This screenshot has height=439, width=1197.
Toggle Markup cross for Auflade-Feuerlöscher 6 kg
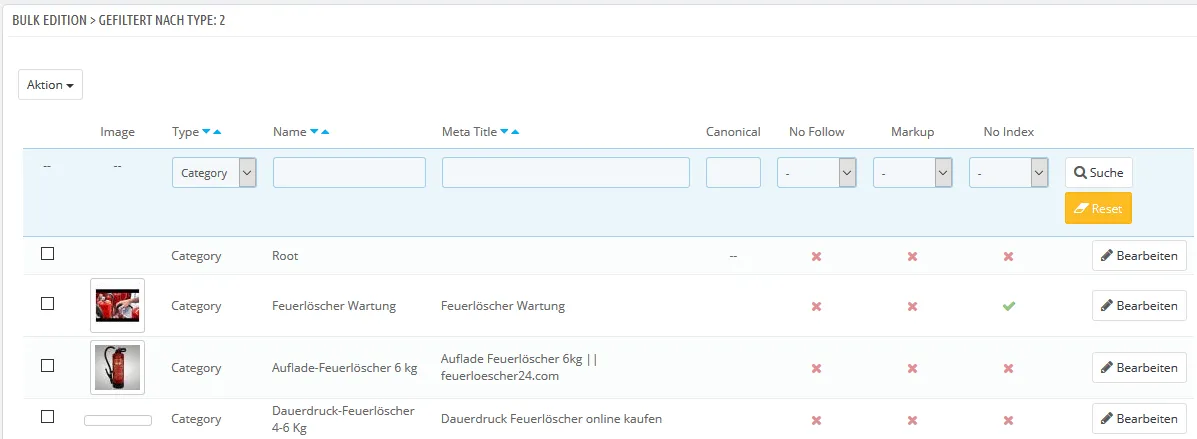click(x=912, y=368)
